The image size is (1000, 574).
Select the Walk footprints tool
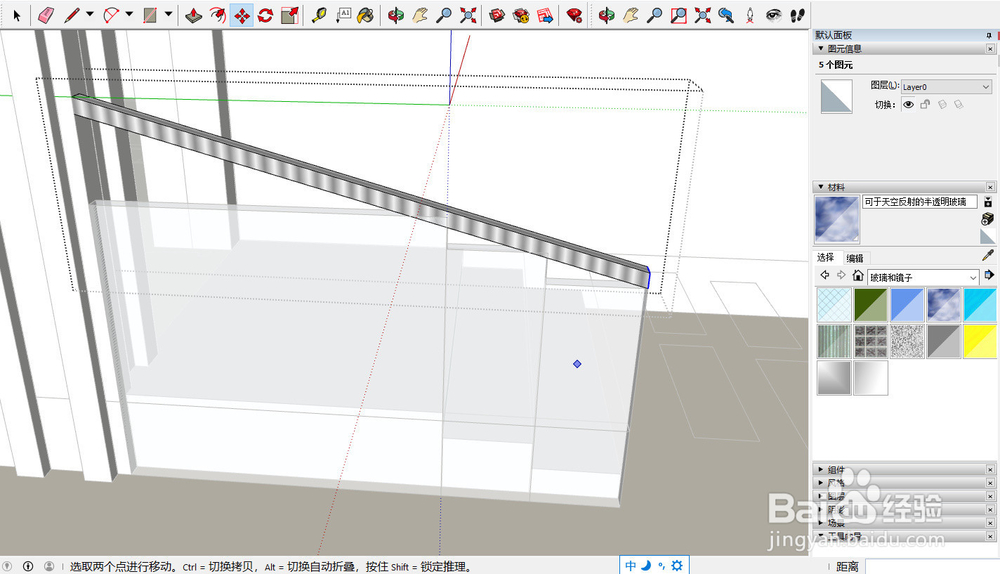[797, 15]
